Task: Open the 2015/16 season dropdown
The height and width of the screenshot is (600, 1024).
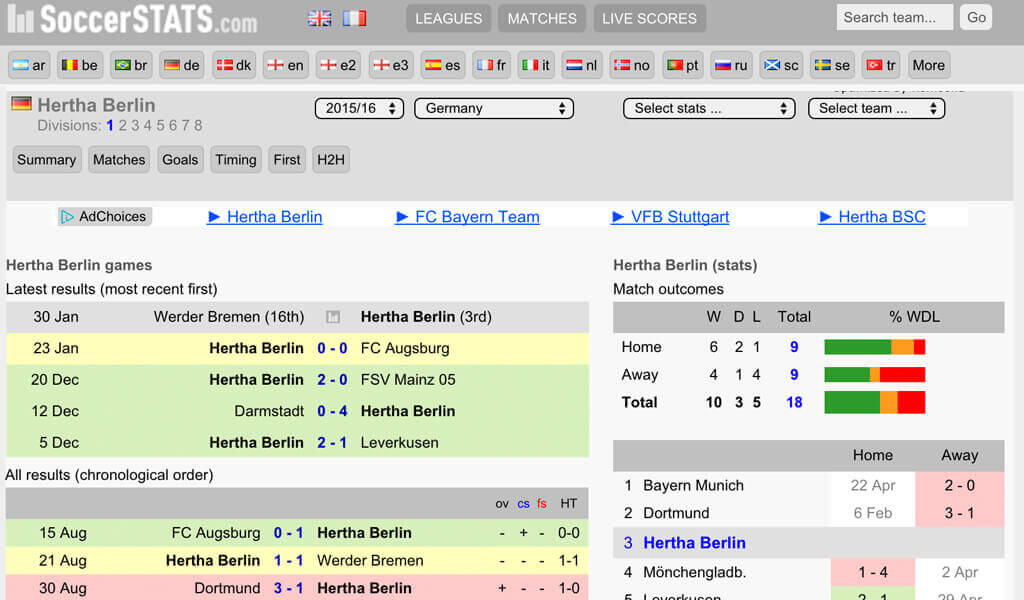Action: click(359, 108)
